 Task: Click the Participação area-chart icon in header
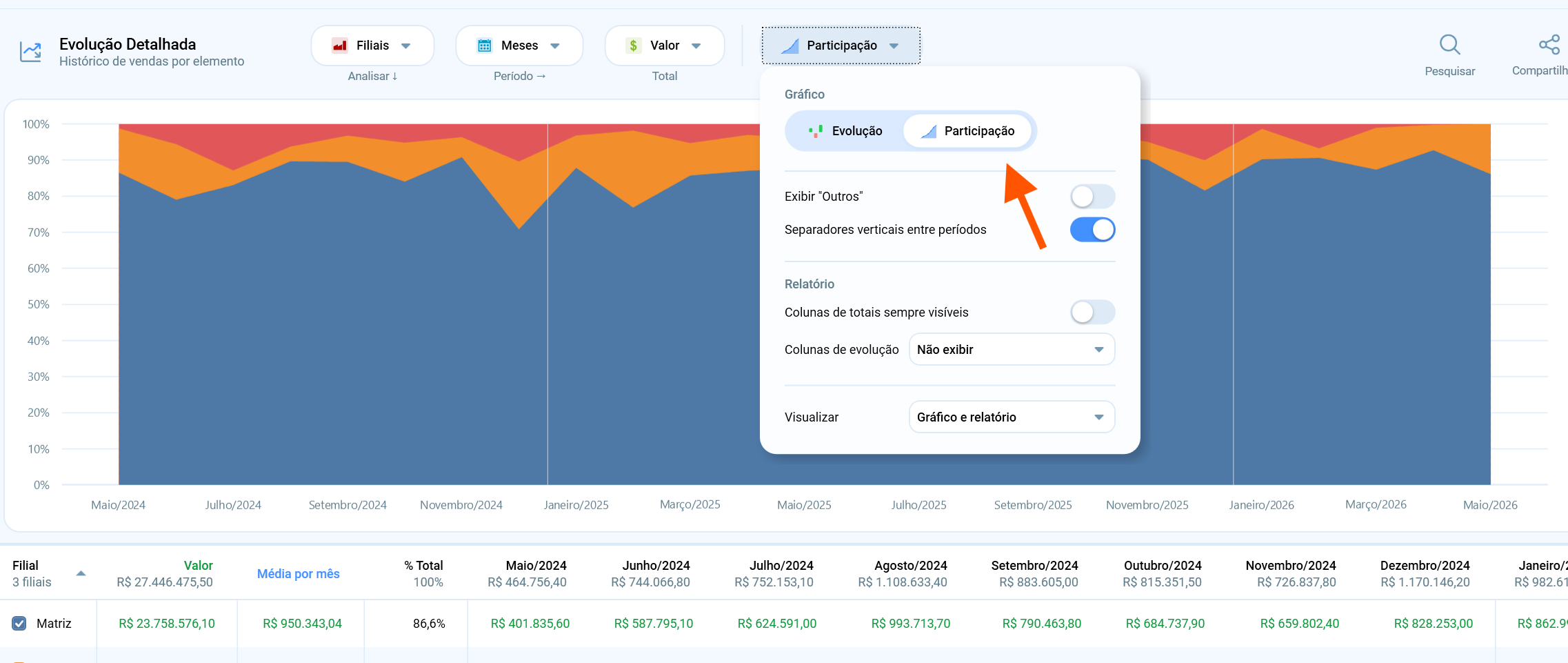click(x=790, y=46)
